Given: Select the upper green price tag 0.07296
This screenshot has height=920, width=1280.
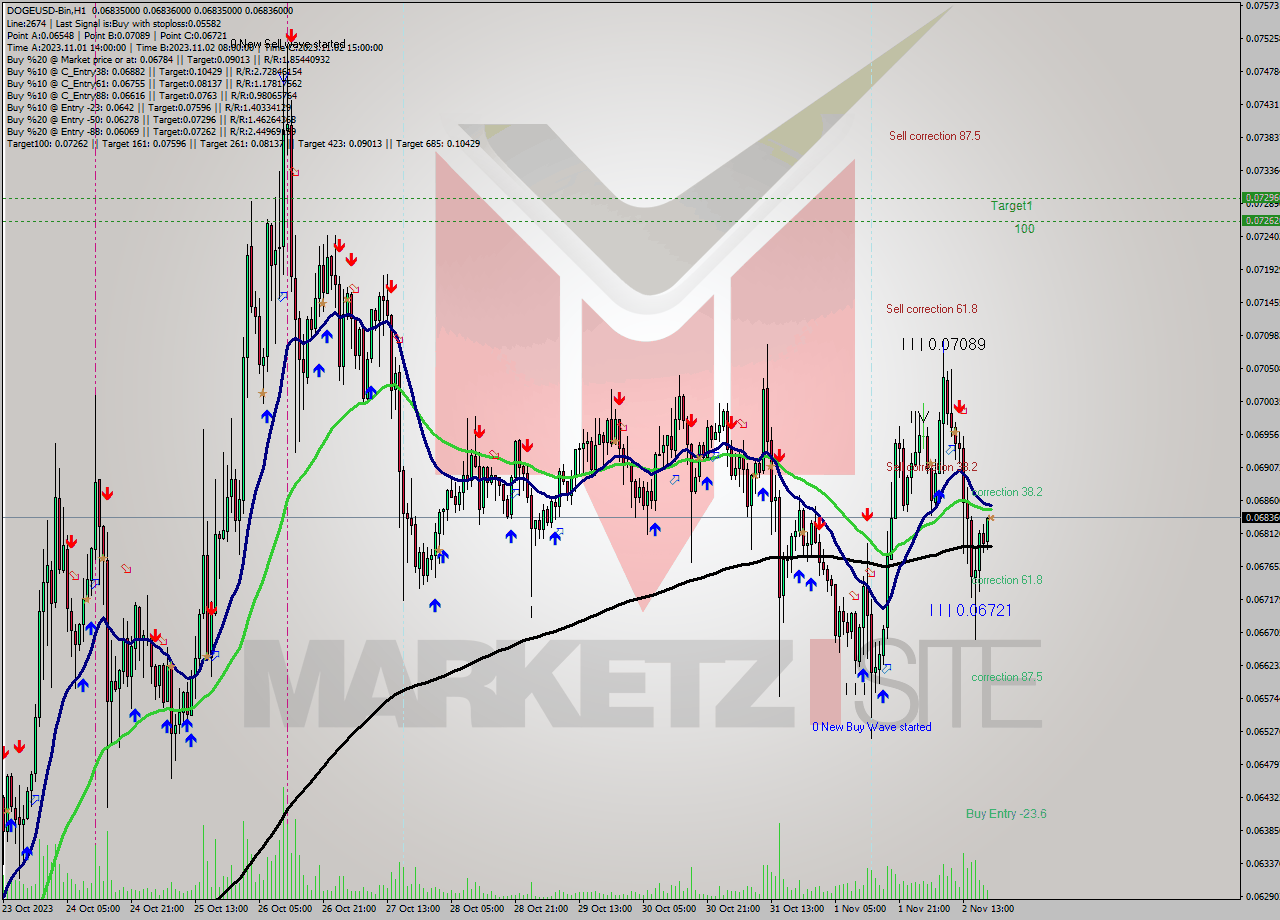Looking at the screenshot, I should coord(1260,198).
